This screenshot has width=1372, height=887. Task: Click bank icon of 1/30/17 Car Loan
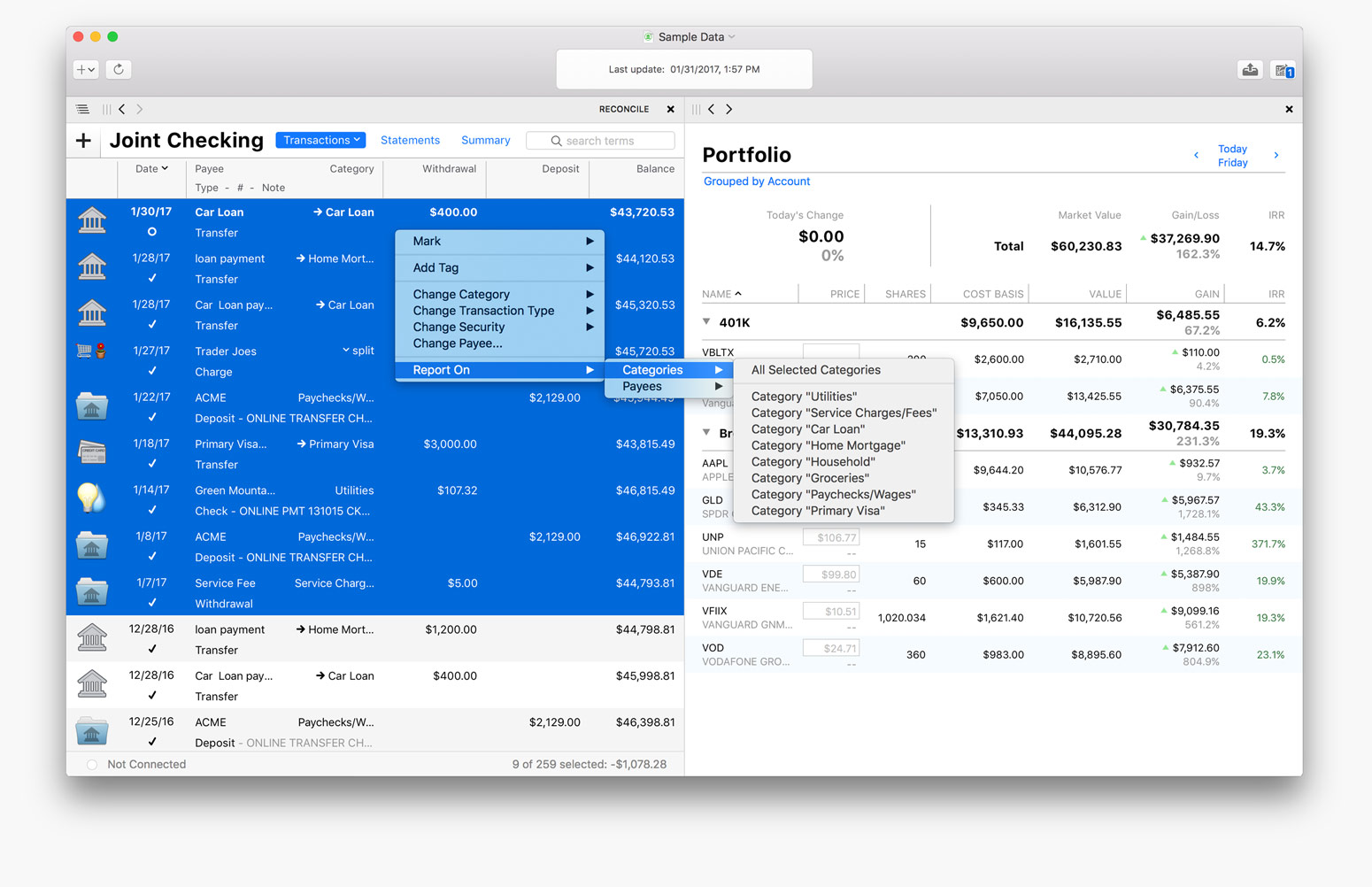click(x=92, y=220)
